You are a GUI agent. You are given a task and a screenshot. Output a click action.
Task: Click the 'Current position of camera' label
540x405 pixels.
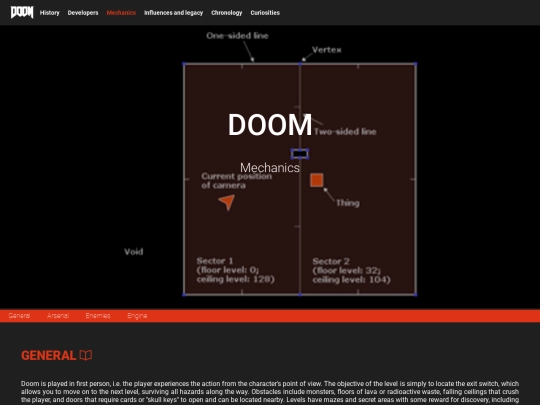pos(237,181)
